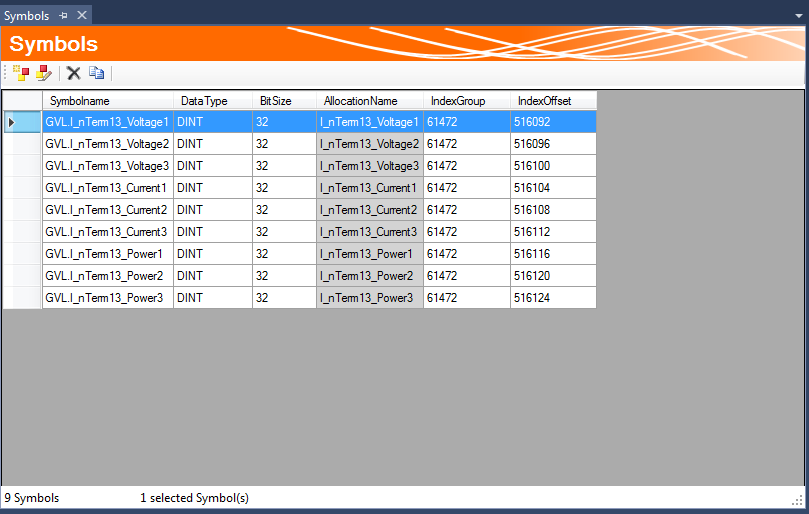The width and height of the screenshot is (809, 514).
Task: Click index offset value 516108
Action: 554,210
